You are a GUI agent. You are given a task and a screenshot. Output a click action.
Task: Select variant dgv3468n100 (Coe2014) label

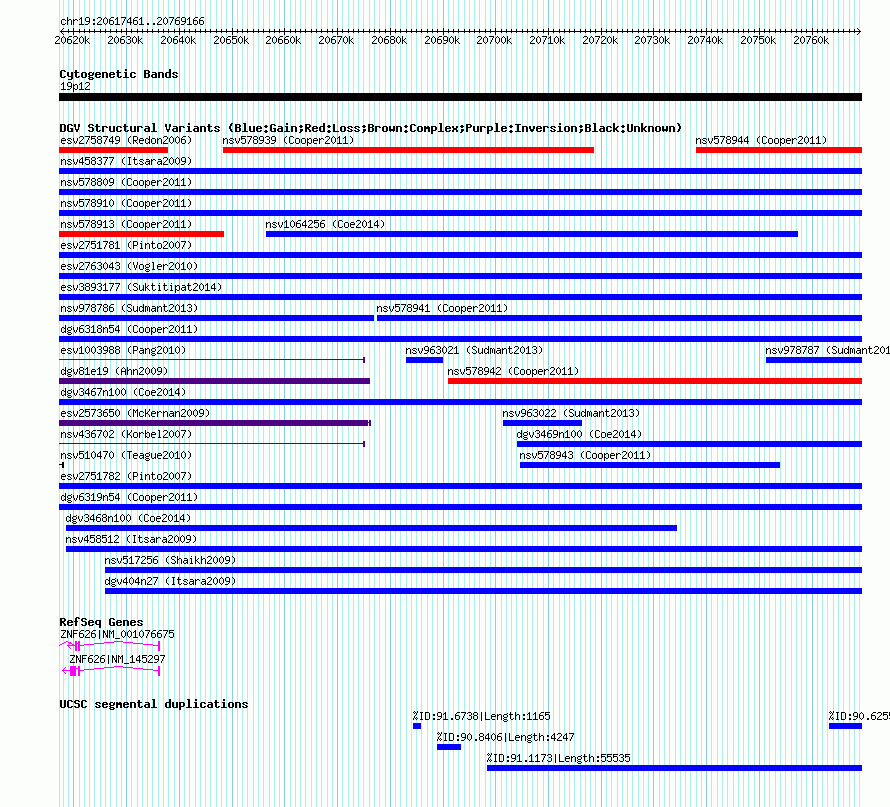[x=128, y=518]
